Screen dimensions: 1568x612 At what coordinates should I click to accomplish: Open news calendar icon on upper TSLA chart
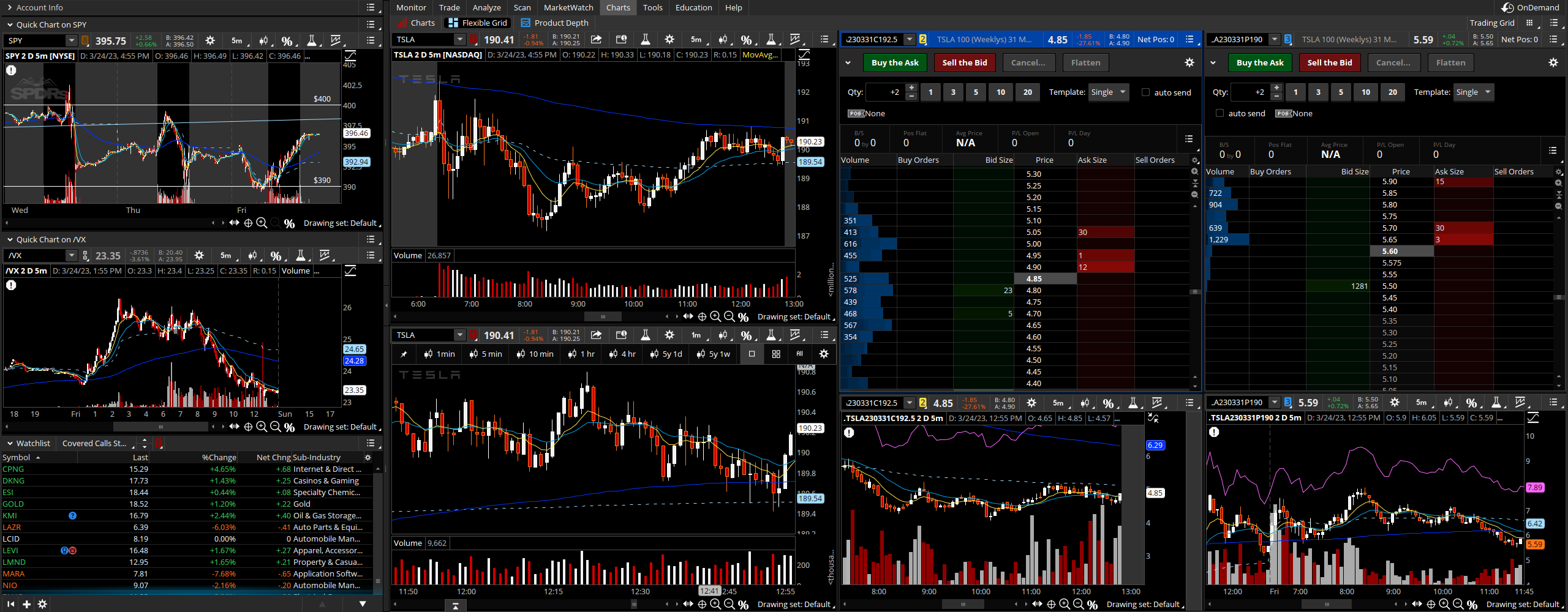(x=621, y=40)
